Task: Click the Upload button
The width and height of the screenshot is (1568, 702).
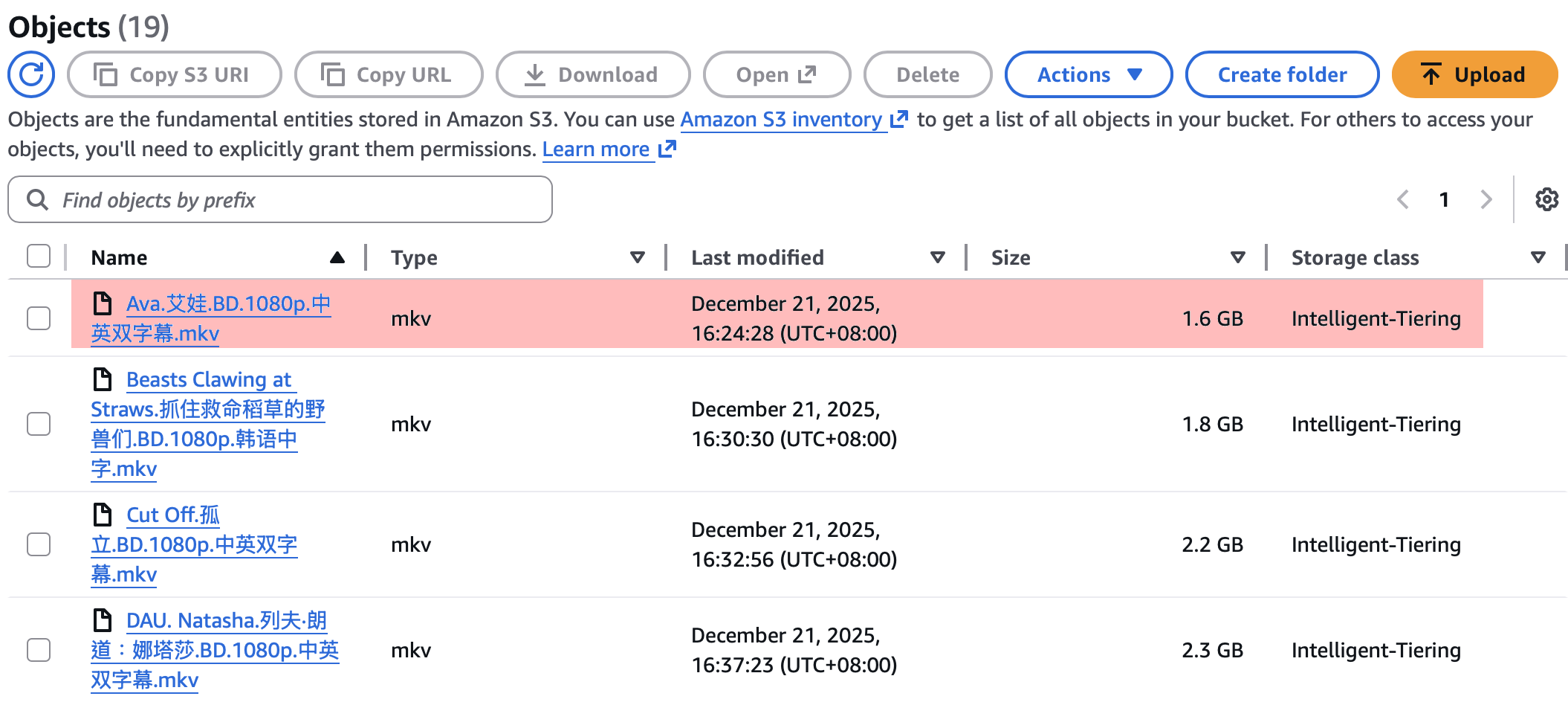Action: pyautogui.click(x=1474, y=74)
